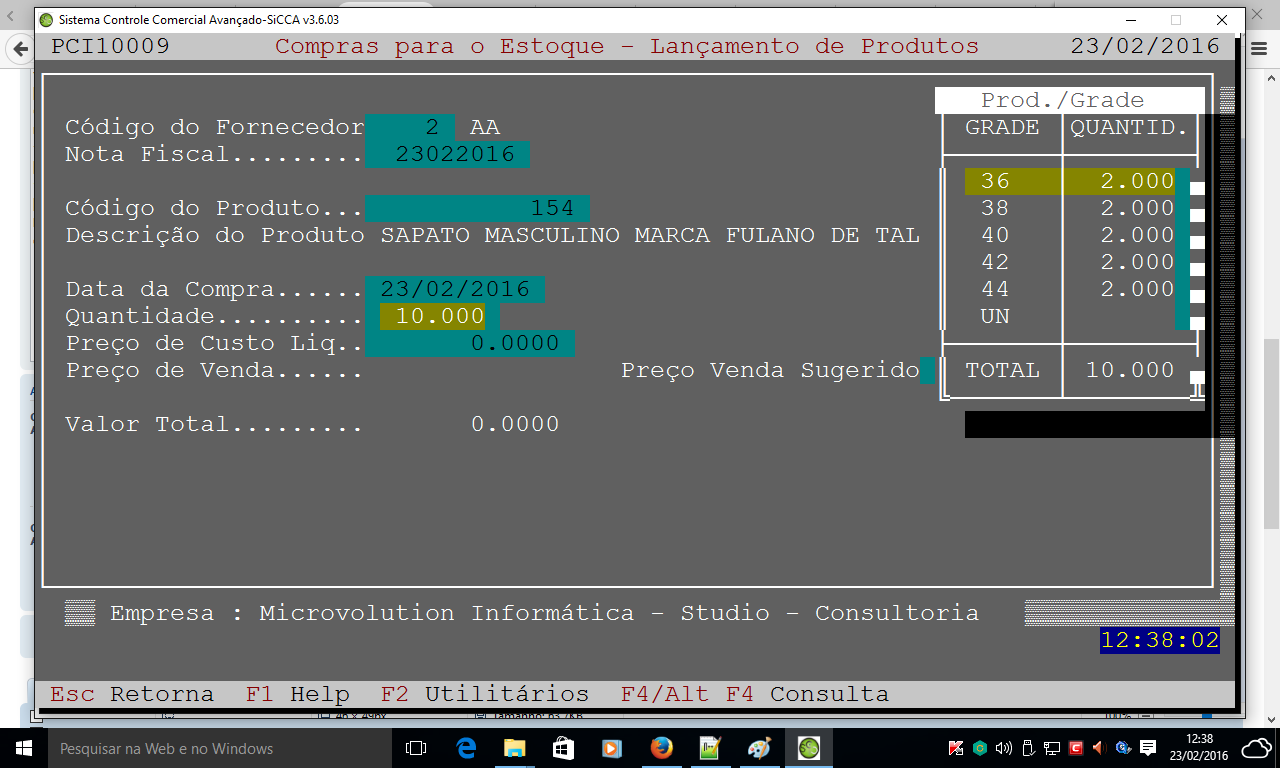Viewport: 1280px width, 768px height.
Task: Click the Data da Compra field
Action: coord(455,289)
